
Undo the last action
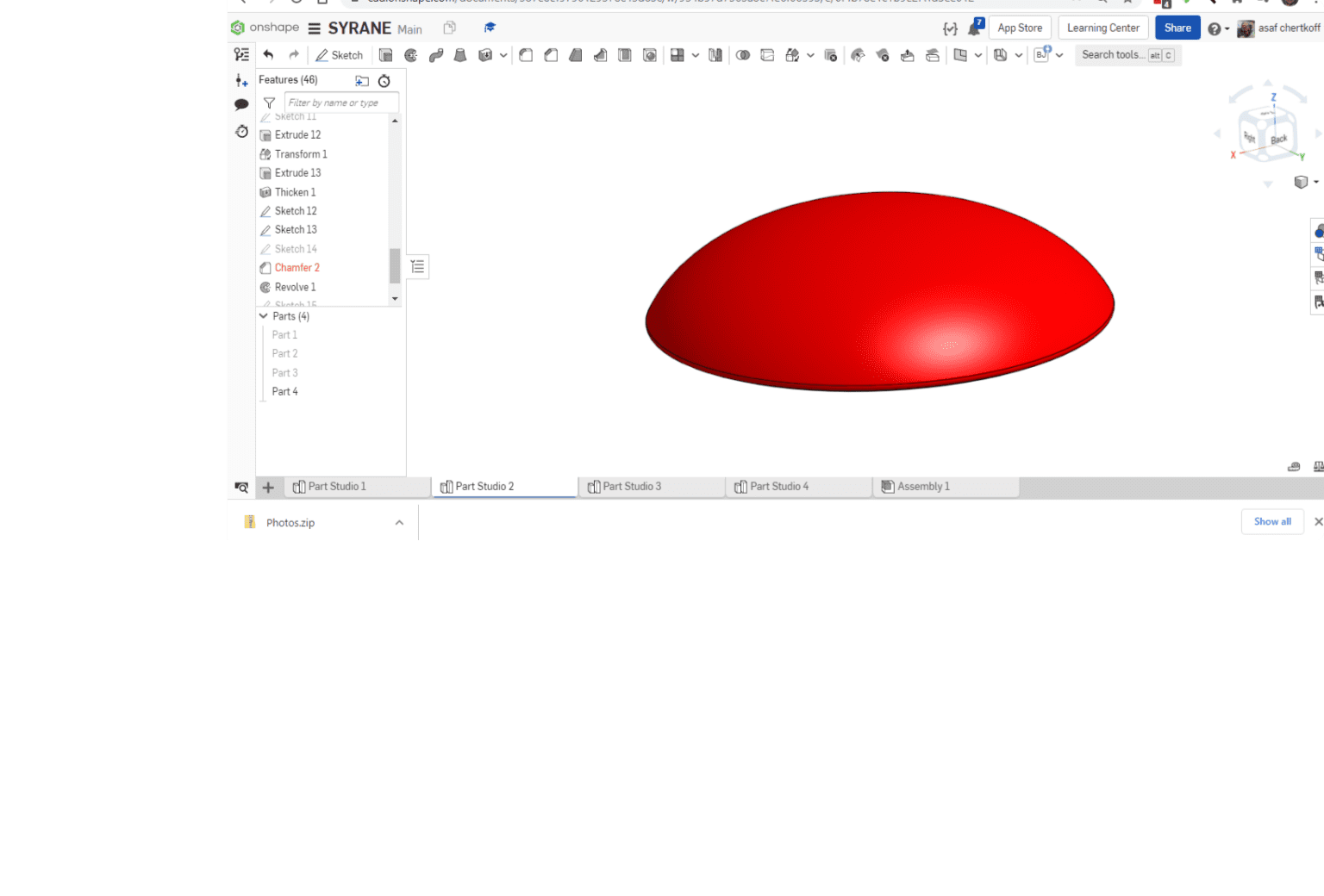pyautogui.click(x=269, y=55)
